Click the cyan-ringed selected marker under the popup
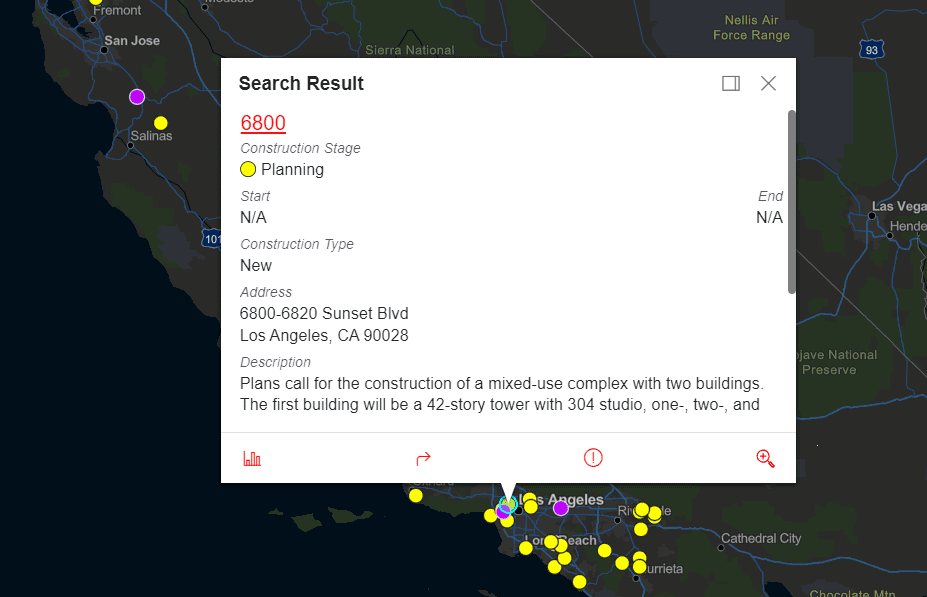Image resolution: width=927 pixels, height=597 pixels. pyautogui.click(x=508, y=504)
